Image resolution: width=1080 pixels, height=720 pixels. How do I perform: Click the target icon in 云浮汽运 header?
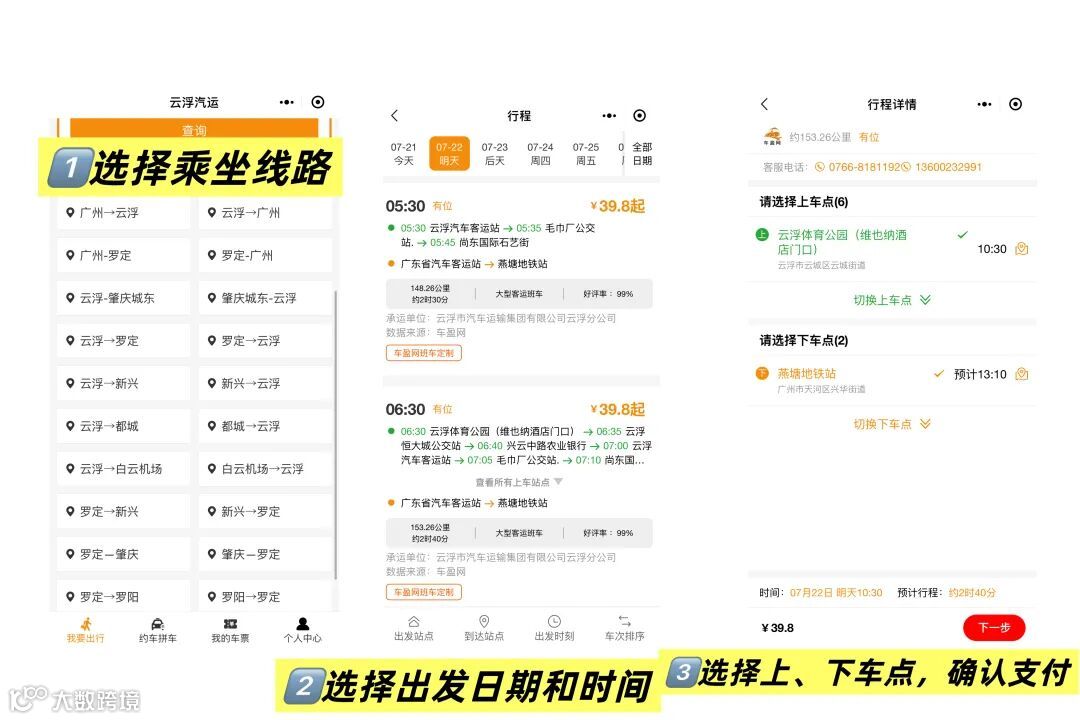318,102
